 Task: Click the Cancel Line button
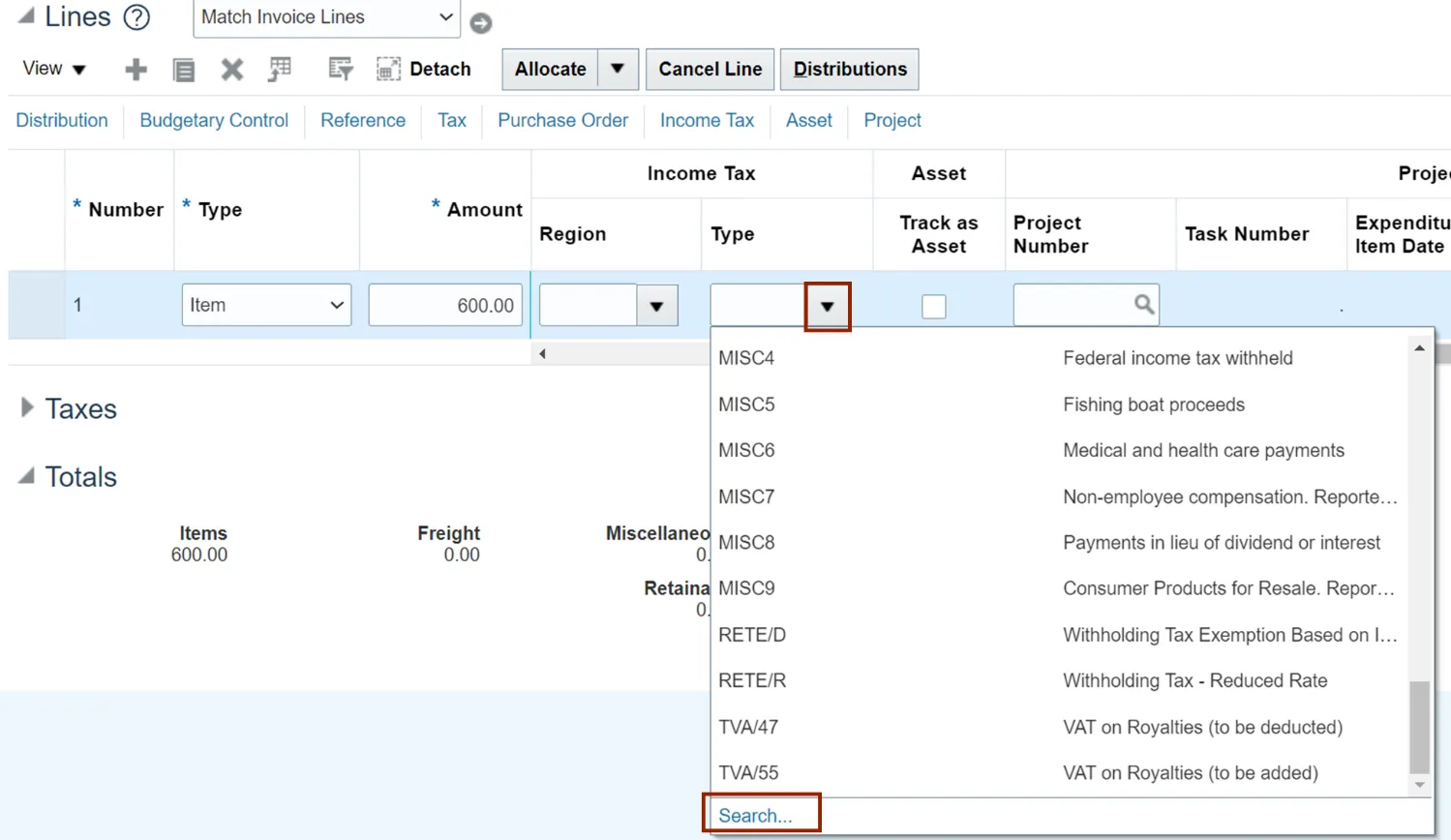tap(710, 70)
